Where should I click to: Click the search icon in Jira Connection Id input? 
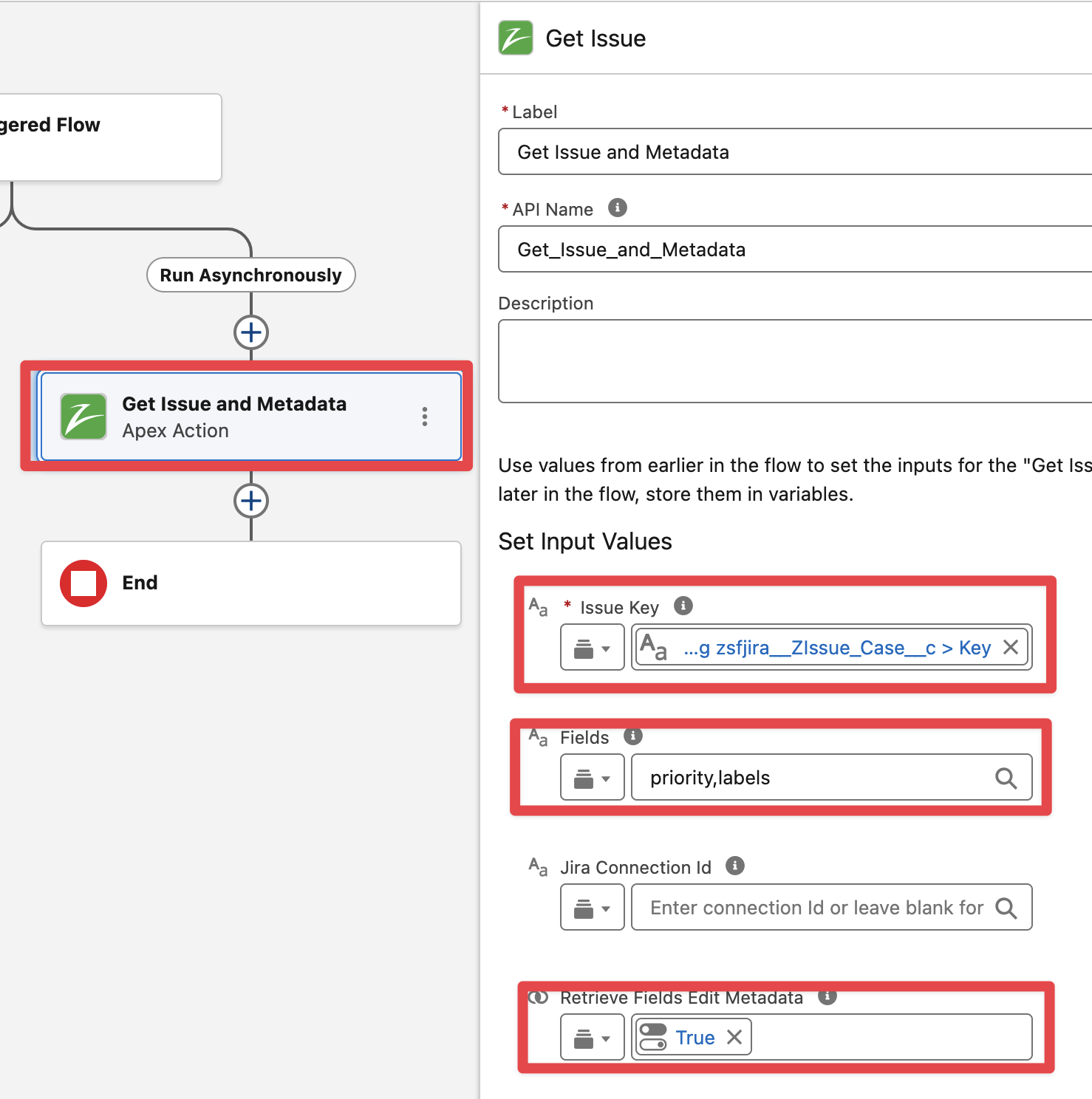pos(1006,908)
